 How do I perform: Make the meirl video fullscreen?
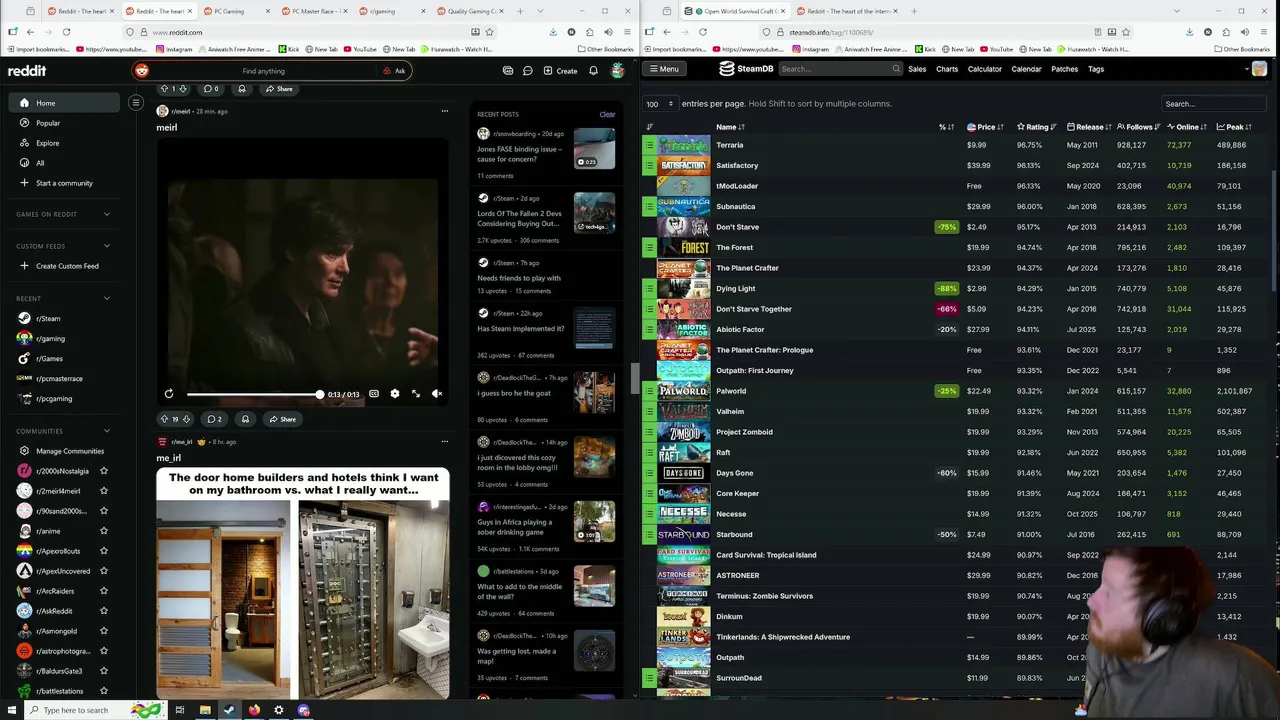416,394
